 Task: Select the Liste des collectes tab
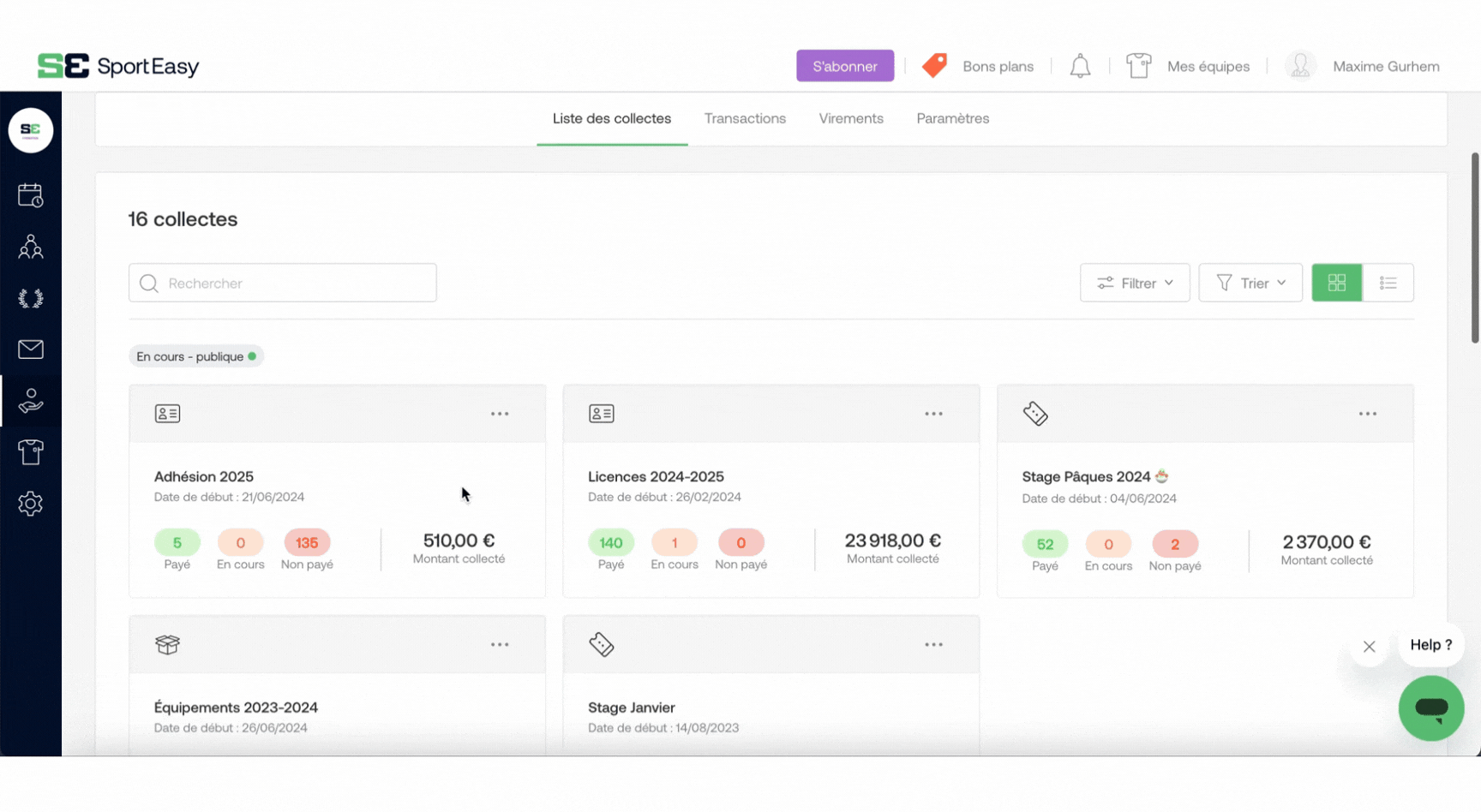pos(612,118)
